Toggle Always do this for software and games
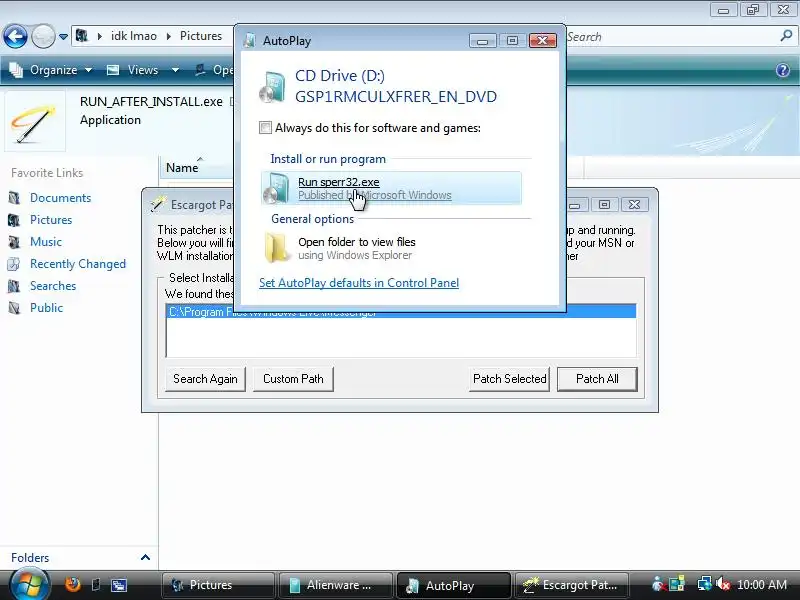Viewport: 800px width, 600px height. (x=265, y=128)
